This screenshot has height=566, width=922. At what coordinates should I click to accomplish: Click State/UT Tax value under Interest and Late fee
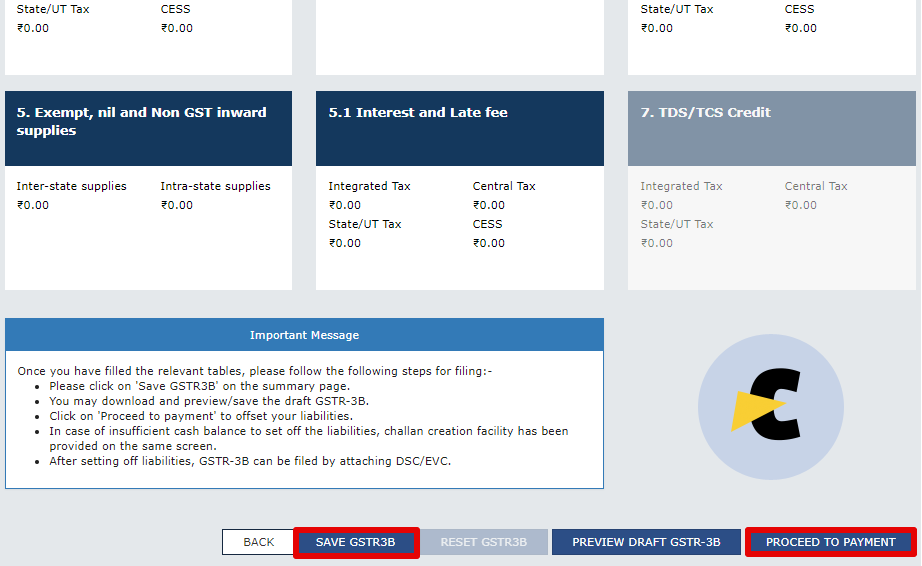click(x=345, y=243)
